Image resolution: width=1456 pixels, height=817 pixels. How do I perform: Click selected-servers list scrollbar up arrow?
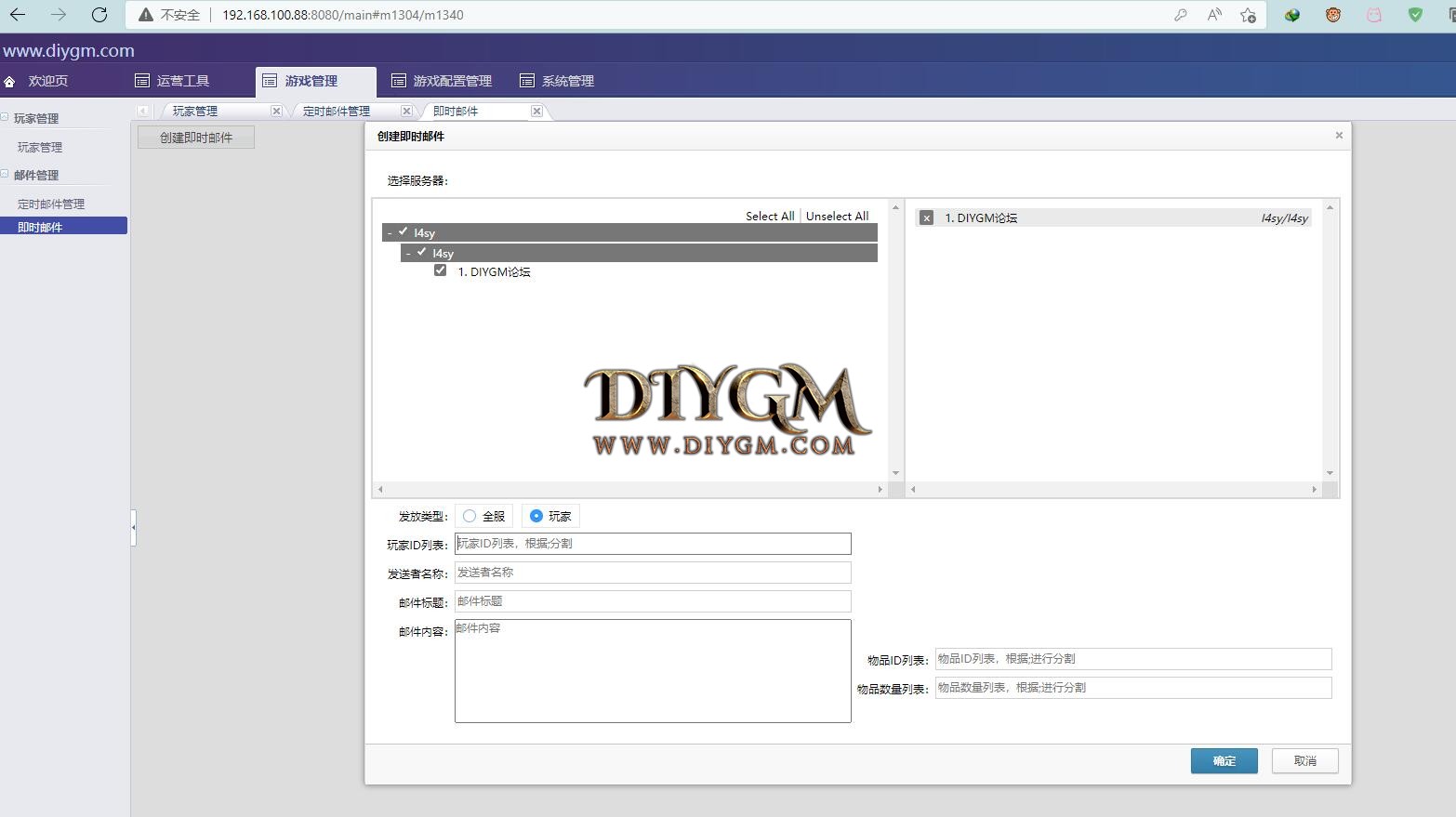coord(1330,207)
